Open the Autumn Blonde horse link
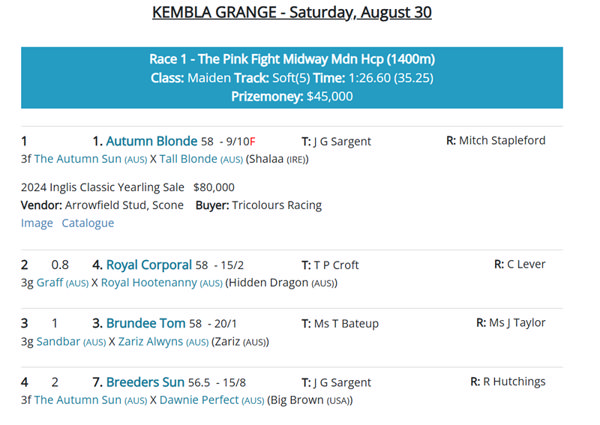 coord(152,141)
